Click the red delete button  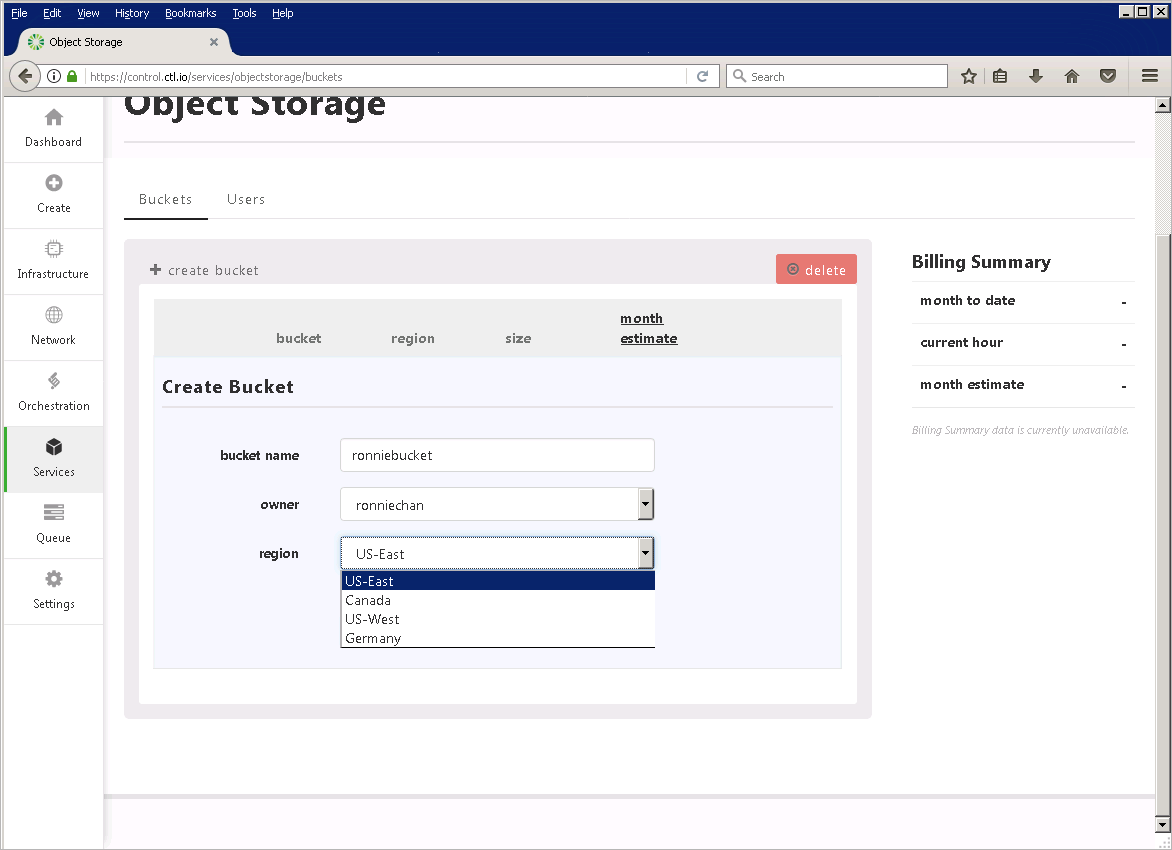click(x=816, y=269)
